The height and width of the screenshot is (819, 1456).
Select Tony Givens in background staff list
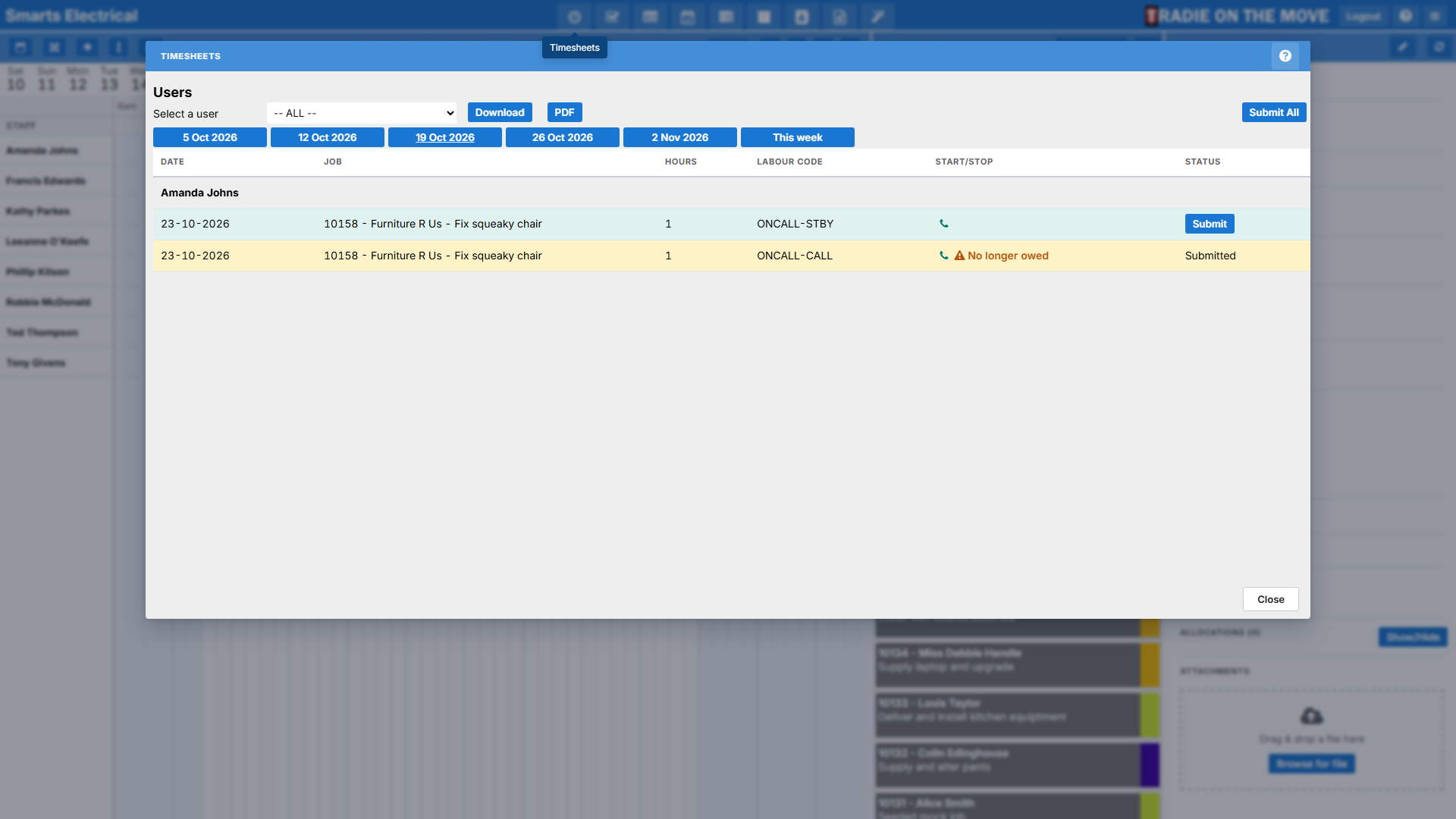[x=36, y=362]
